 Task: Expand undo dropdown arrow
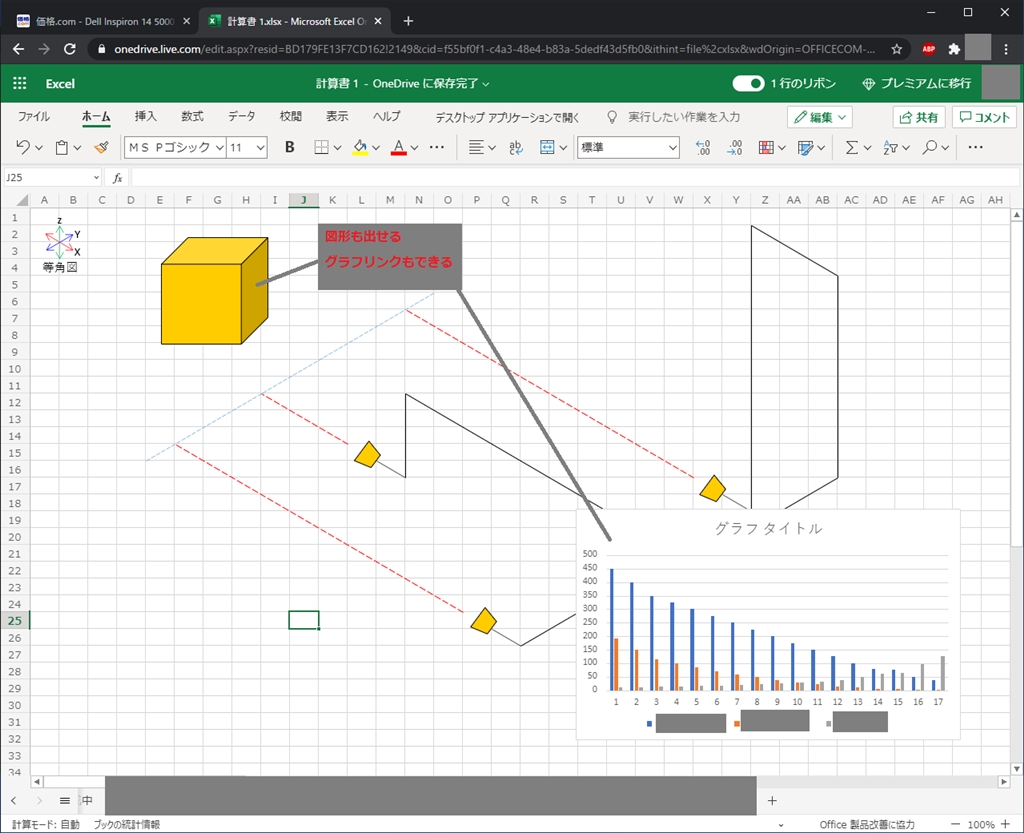tap(39, 148)
